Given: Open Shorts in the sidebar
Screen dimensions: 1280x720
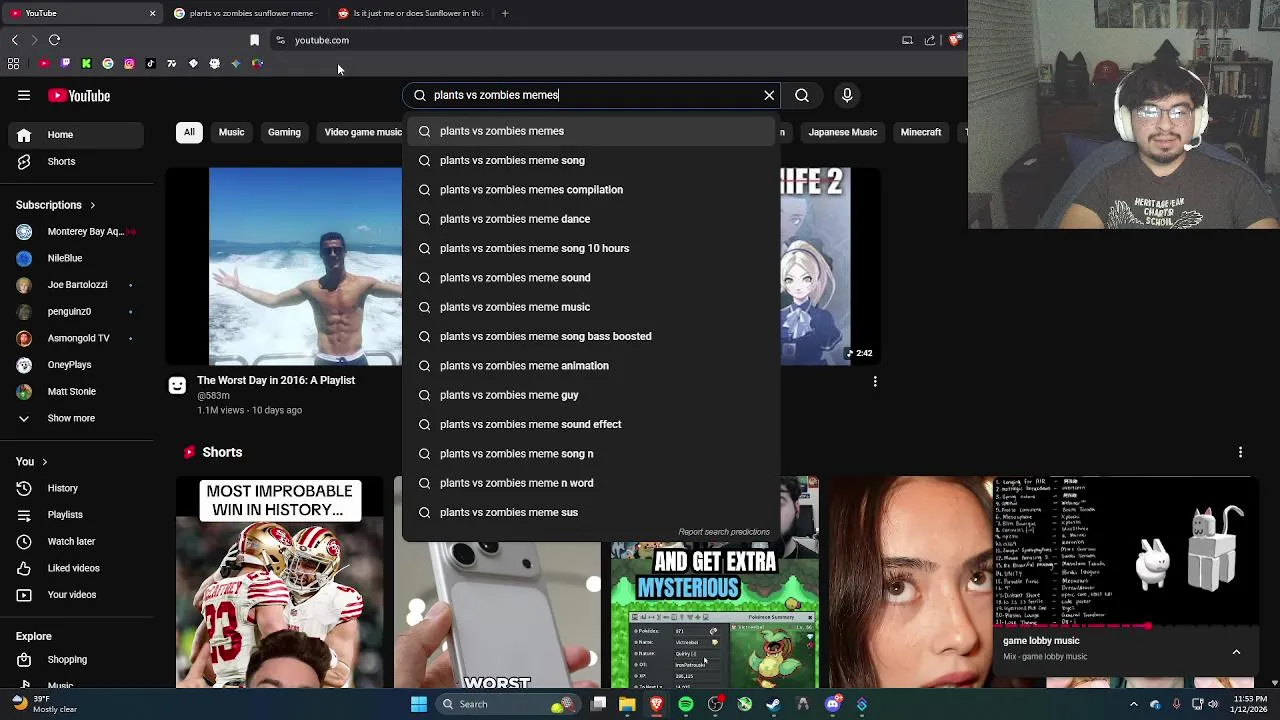Looking at the screenshot, I should tap(76, 162).
